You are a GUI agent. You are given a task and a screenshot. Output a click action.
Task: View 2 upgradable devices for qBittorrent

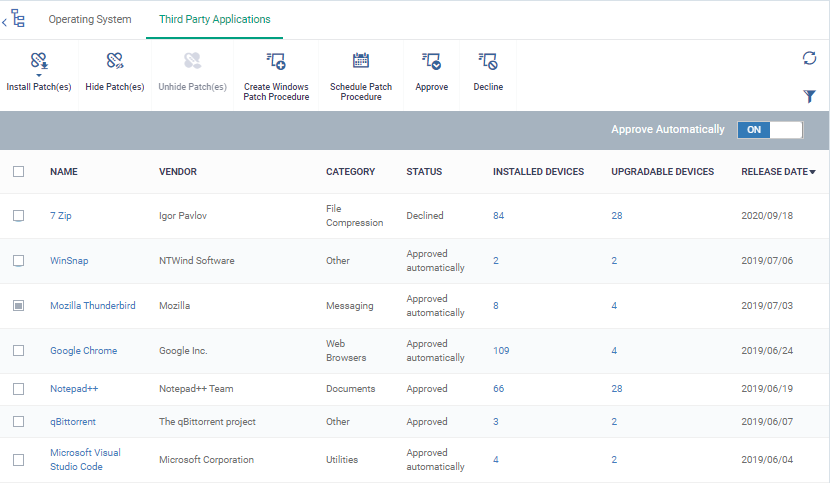point(614,422)
